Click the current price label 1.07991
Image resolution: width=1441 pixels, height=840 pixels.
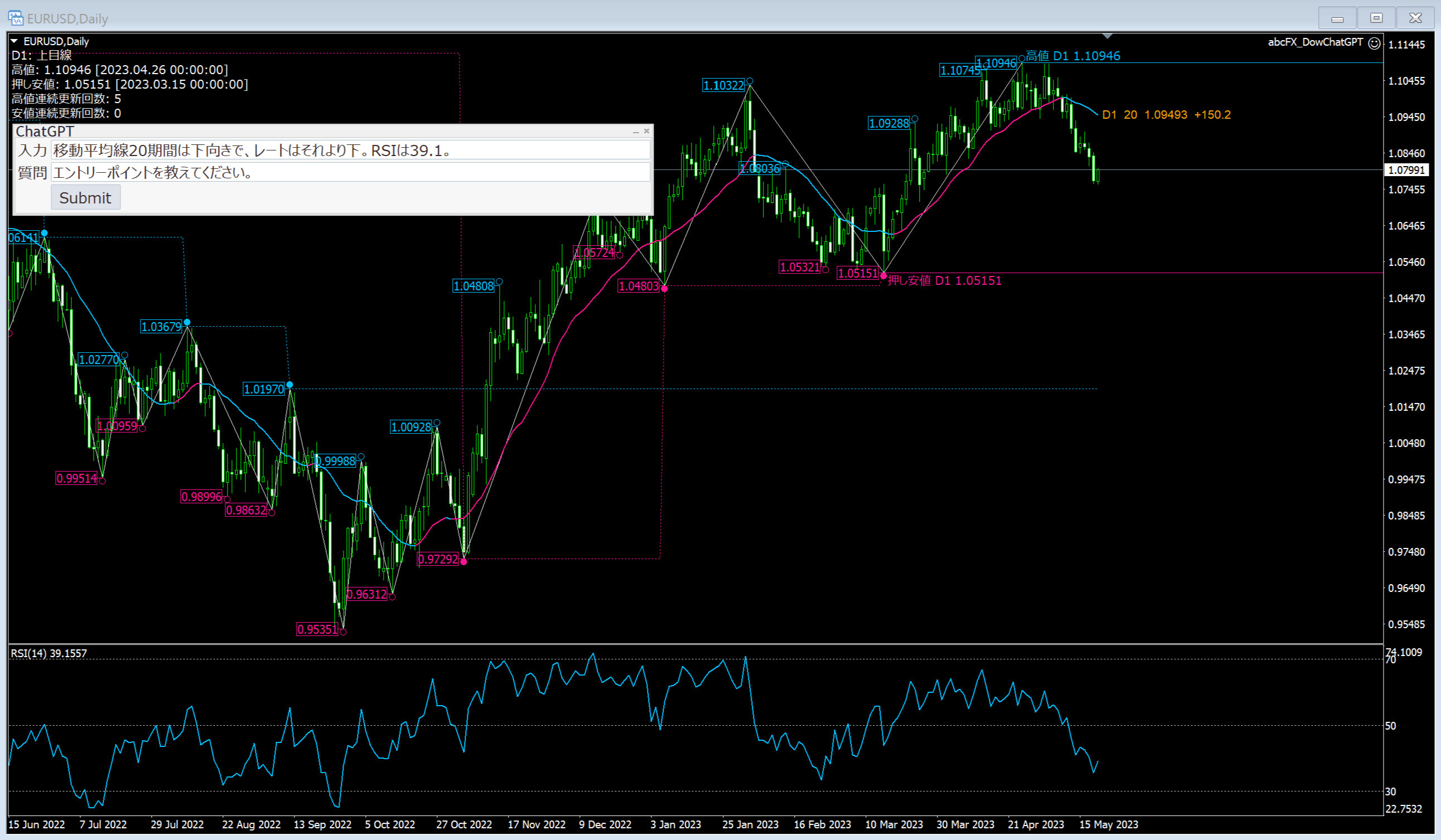(1406, 171)
